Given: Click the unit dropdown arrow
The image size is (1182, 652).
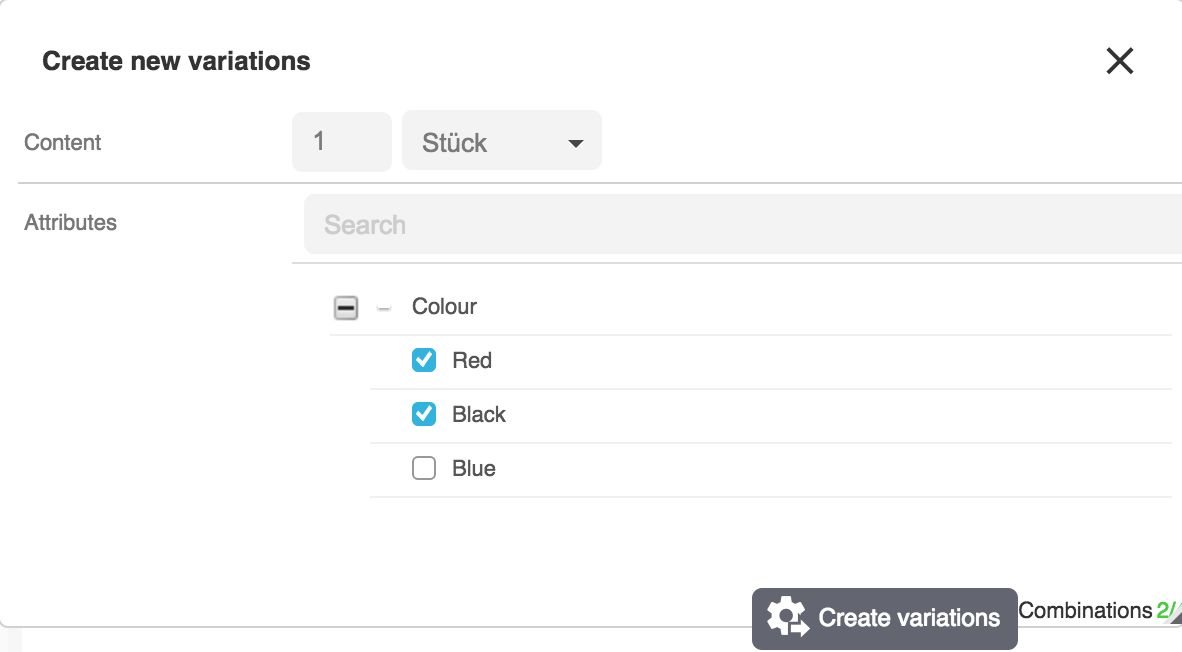Looking at the screenshot, I should click(575, 143).
